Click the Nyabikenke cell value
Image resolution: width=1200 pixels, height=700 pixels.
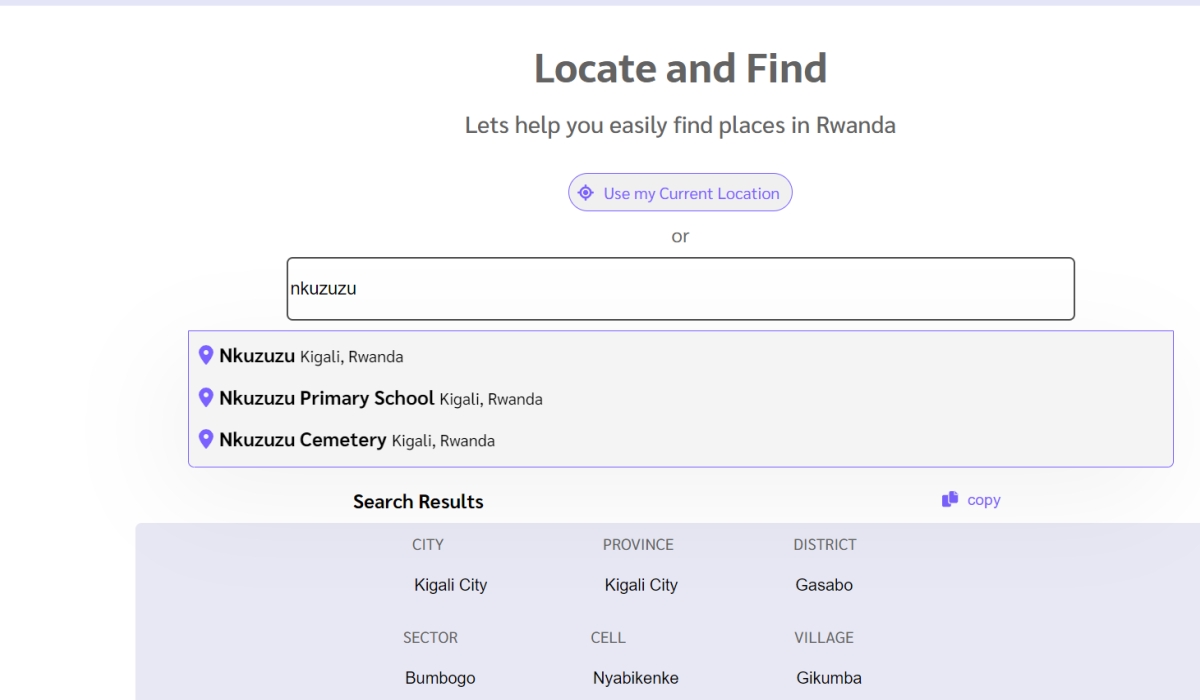(x=636, y=678)
